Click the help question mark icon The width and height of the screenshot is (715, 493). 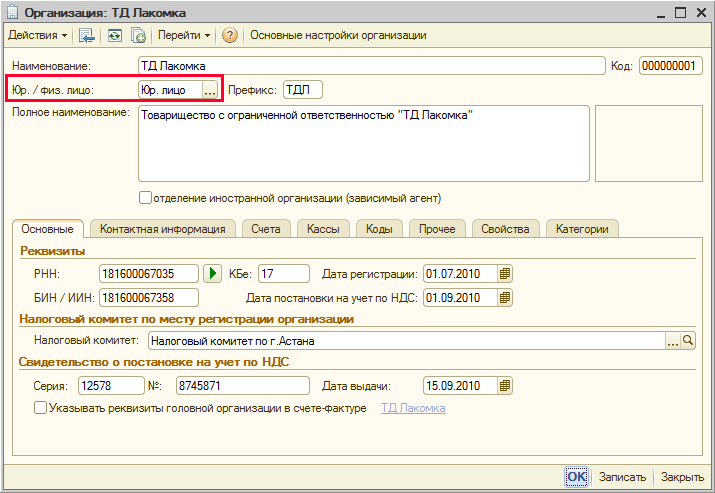point(231,35)
